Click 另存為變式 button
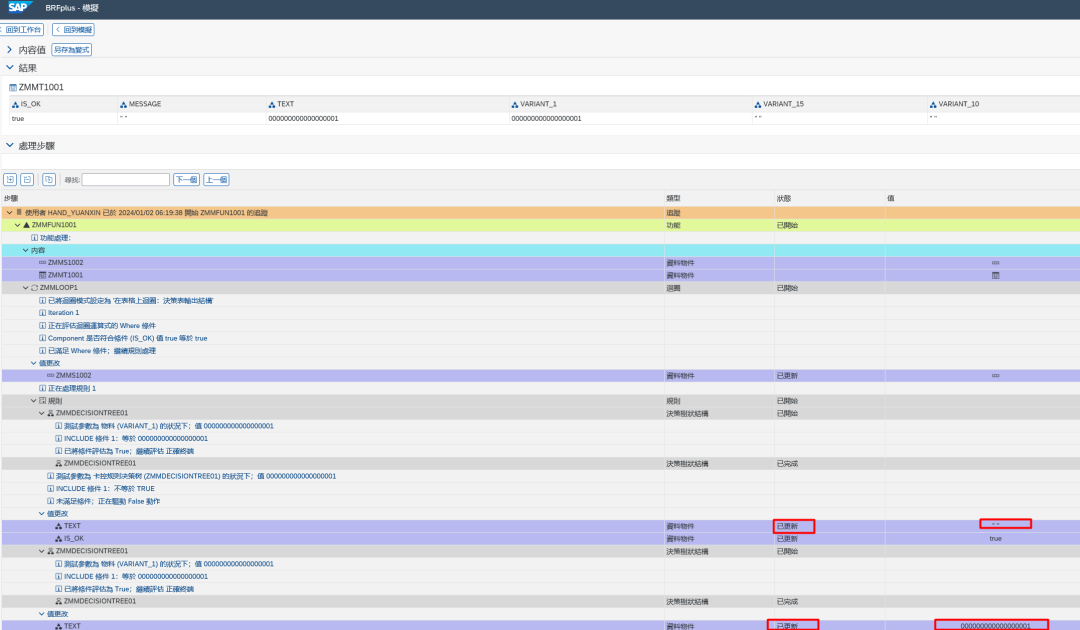 click(72, 50)
